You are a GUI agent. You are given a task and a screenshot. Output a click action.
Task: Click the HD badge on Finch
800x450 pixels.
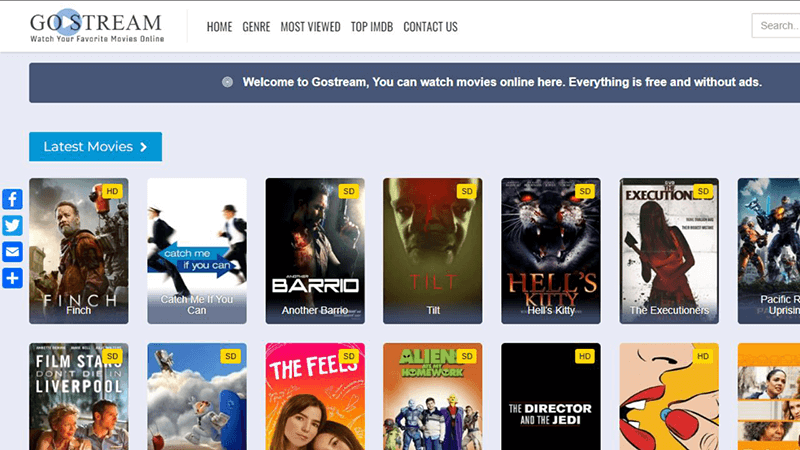[x=112, y=191]
